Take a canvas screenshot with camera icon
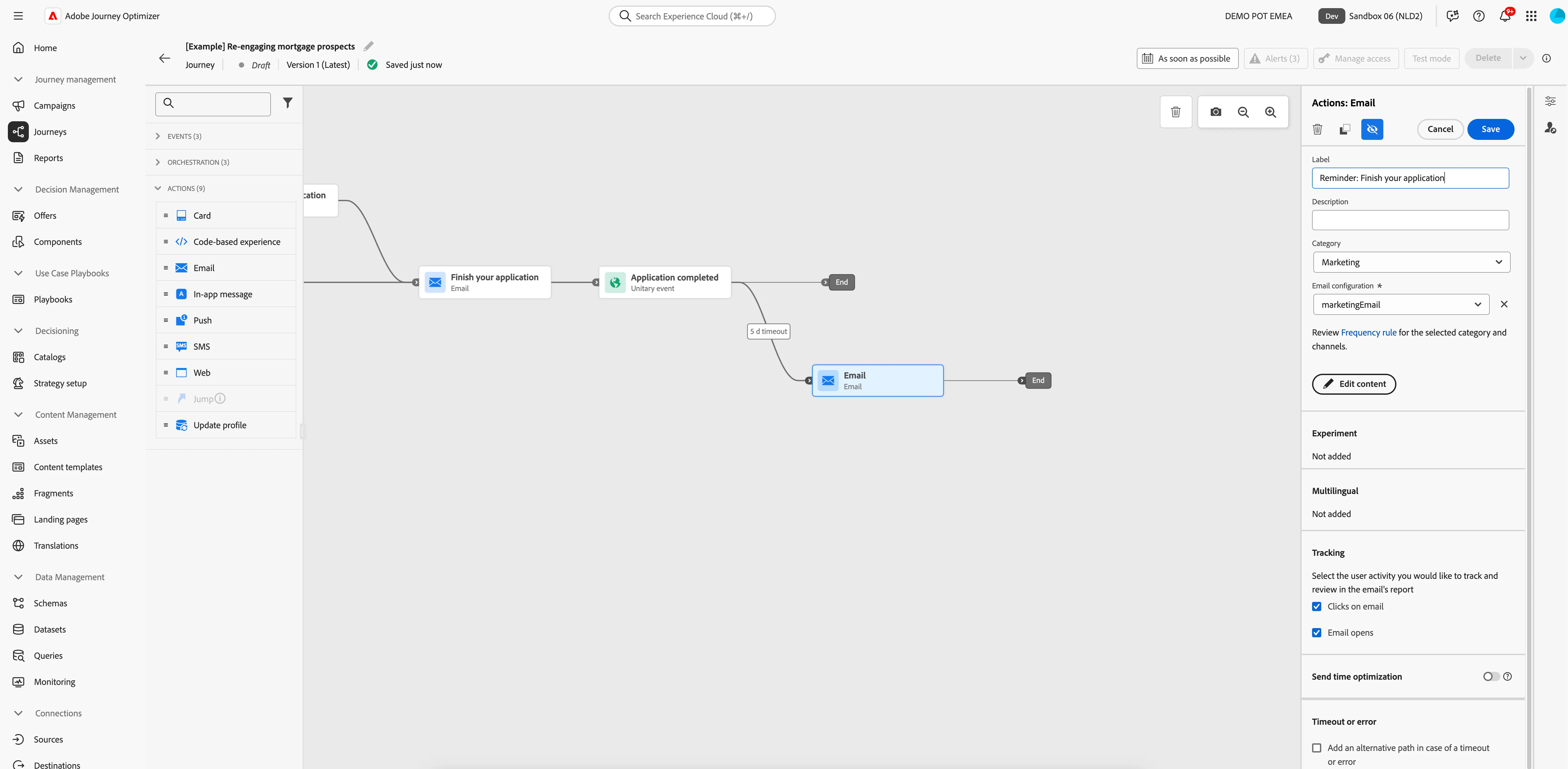This screenshot has width=1568, height=769. pyautogui.click(x=1216, y=112)
